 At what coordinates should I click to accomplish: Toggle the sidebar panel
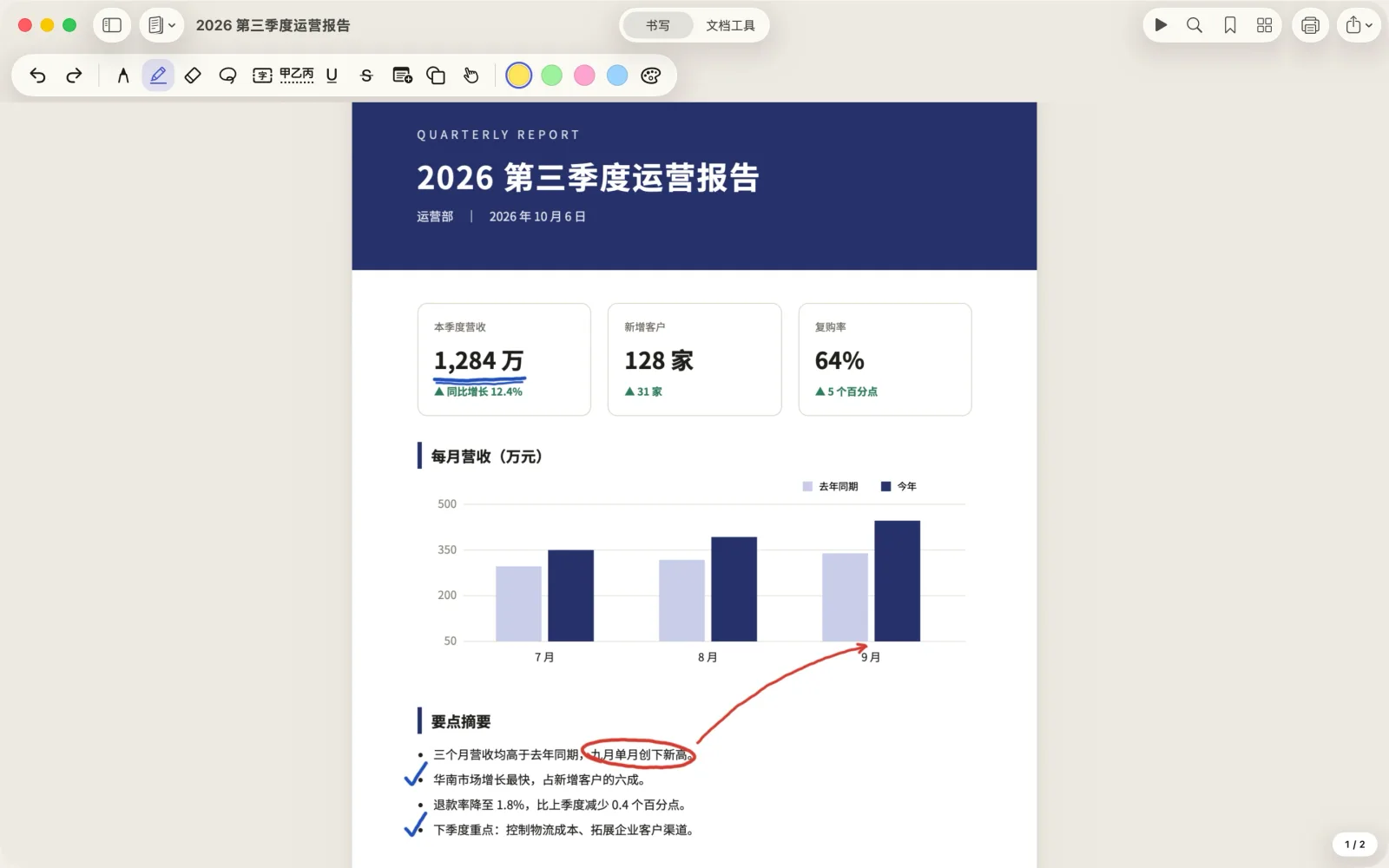112,25
